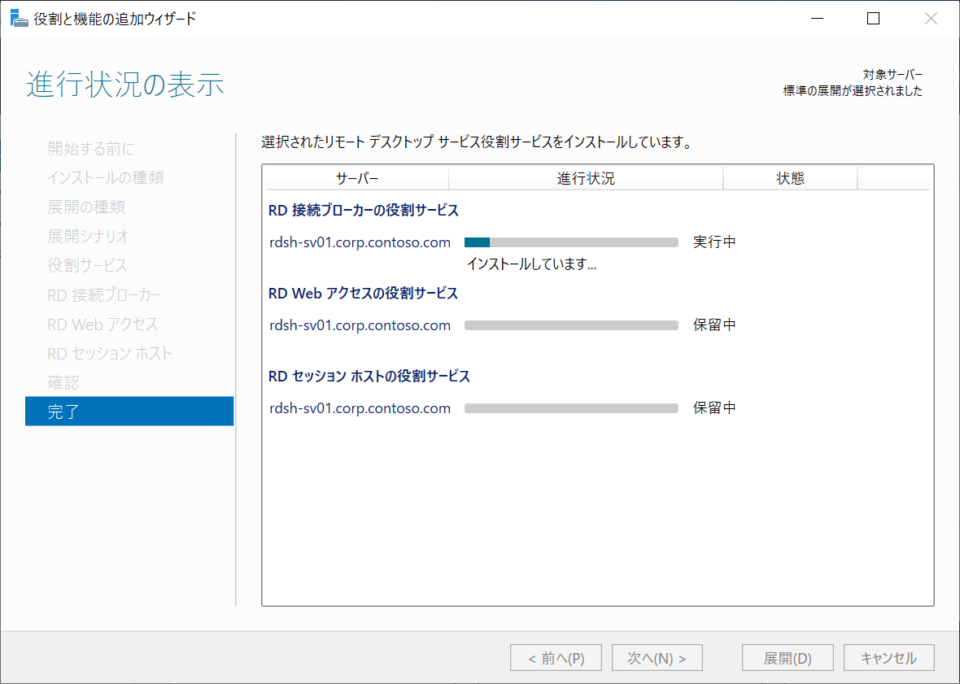Click server name under RD セッション ホスト heading

point(360,408)
